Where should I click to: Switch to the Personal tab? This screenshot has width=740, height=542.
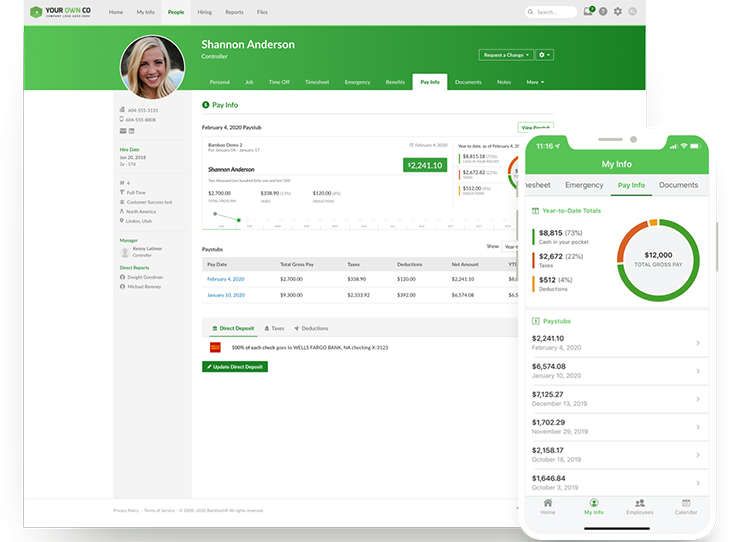[x=219, y=82]
